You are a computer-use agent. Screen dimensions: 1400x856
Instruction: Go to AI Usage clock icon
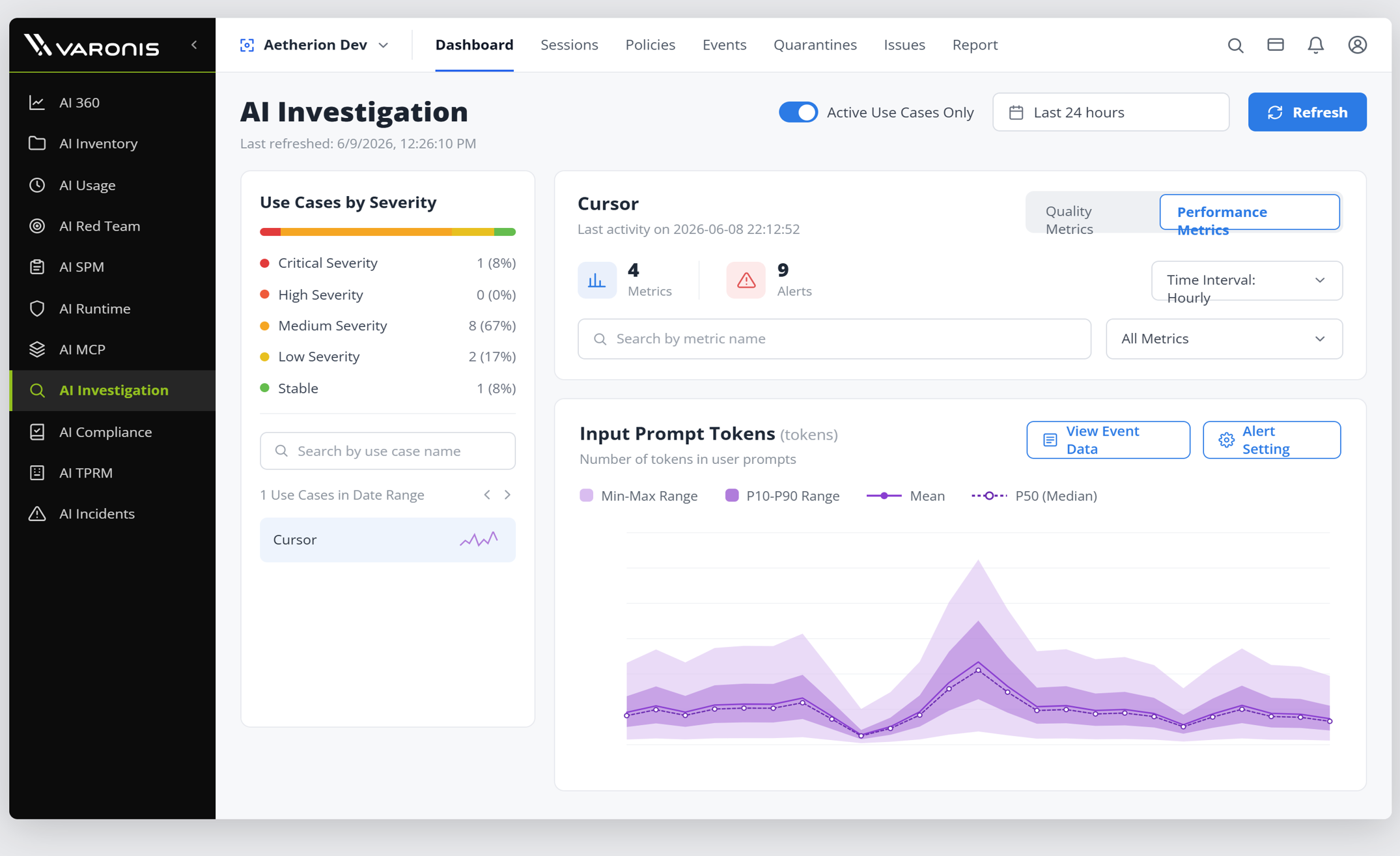click(x=37, y=185)
